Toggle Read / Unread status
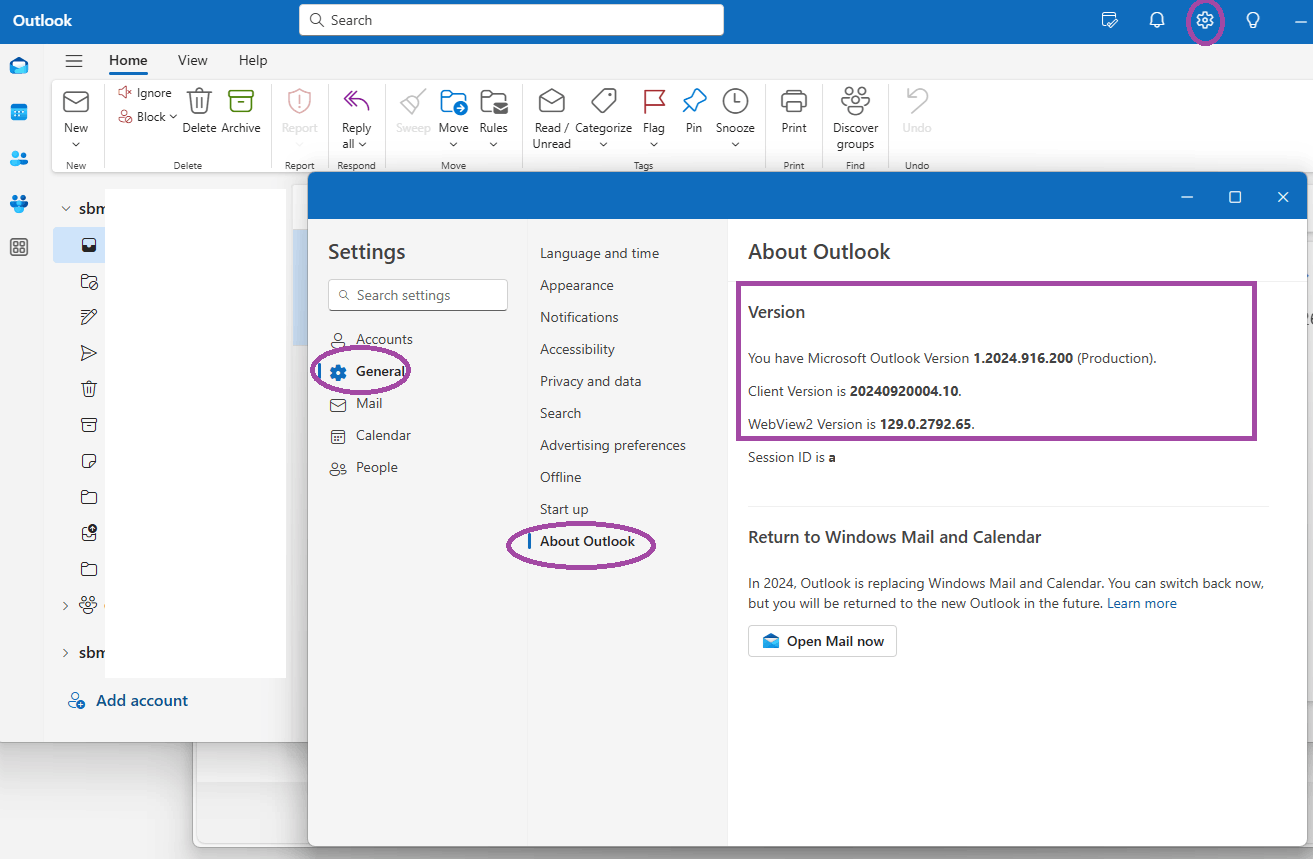 [552, 118]
